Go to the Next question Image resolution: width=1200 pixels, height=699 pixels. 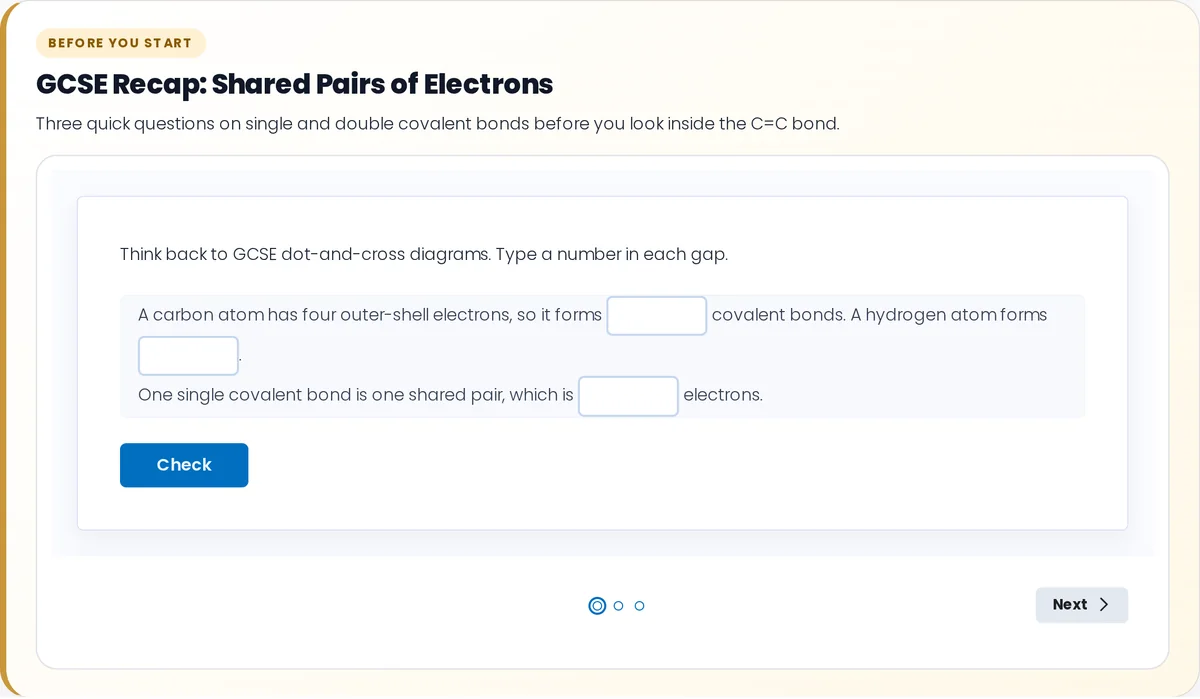(x=1081, y=605)
